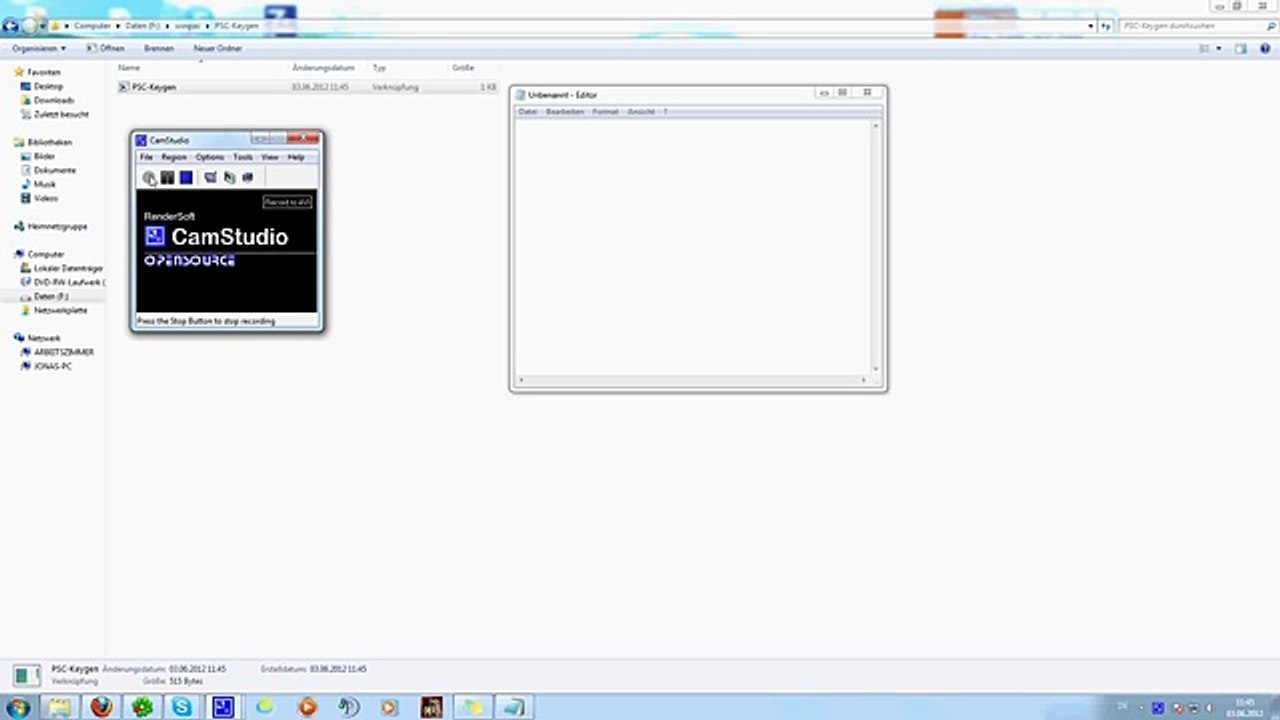1280x720 pixels.
Task: Open Skype from the taskbar
Action: [182, 707]
